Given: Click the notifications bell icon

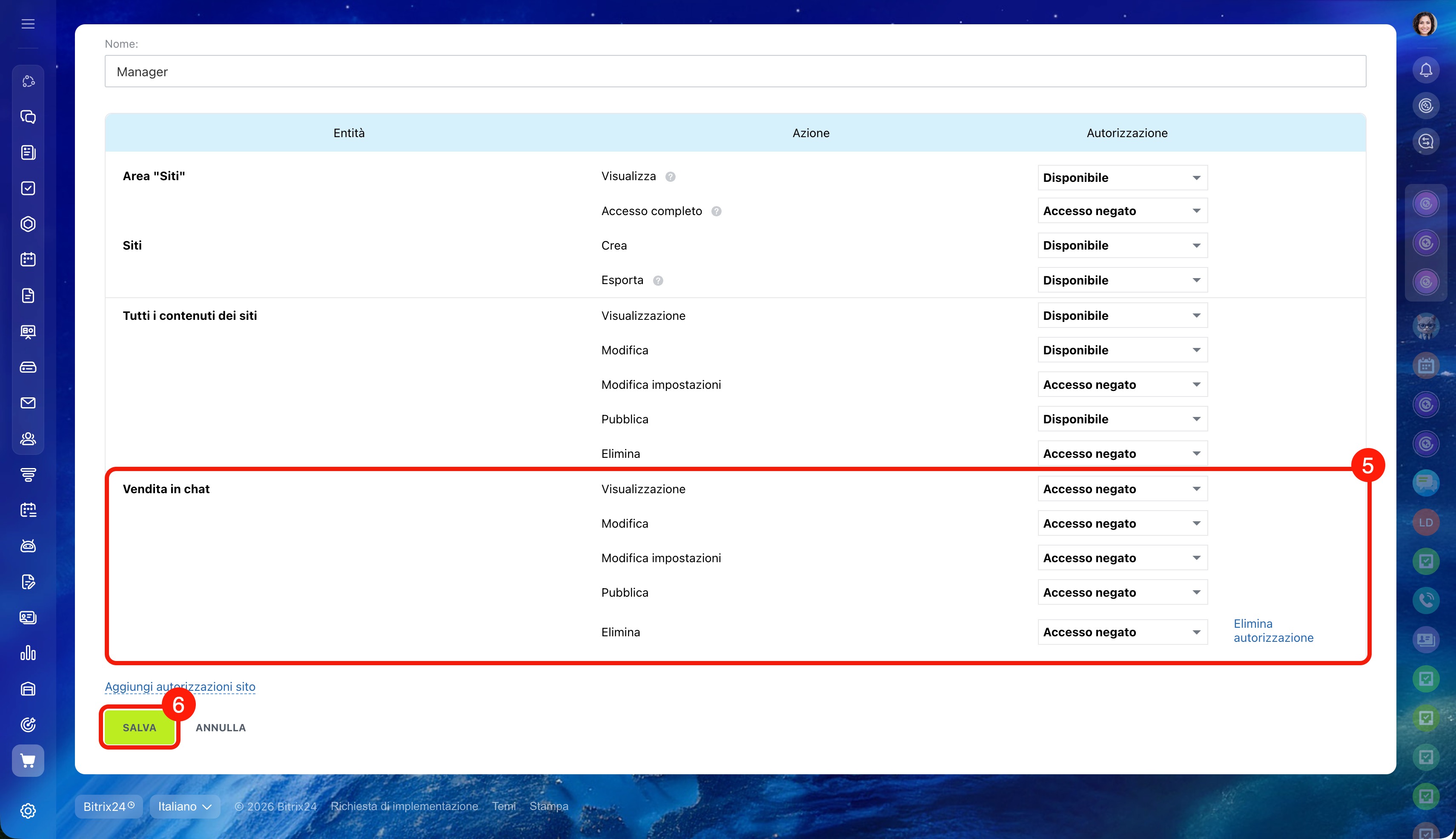Looking at the screenshot, I should [1425, 70].
